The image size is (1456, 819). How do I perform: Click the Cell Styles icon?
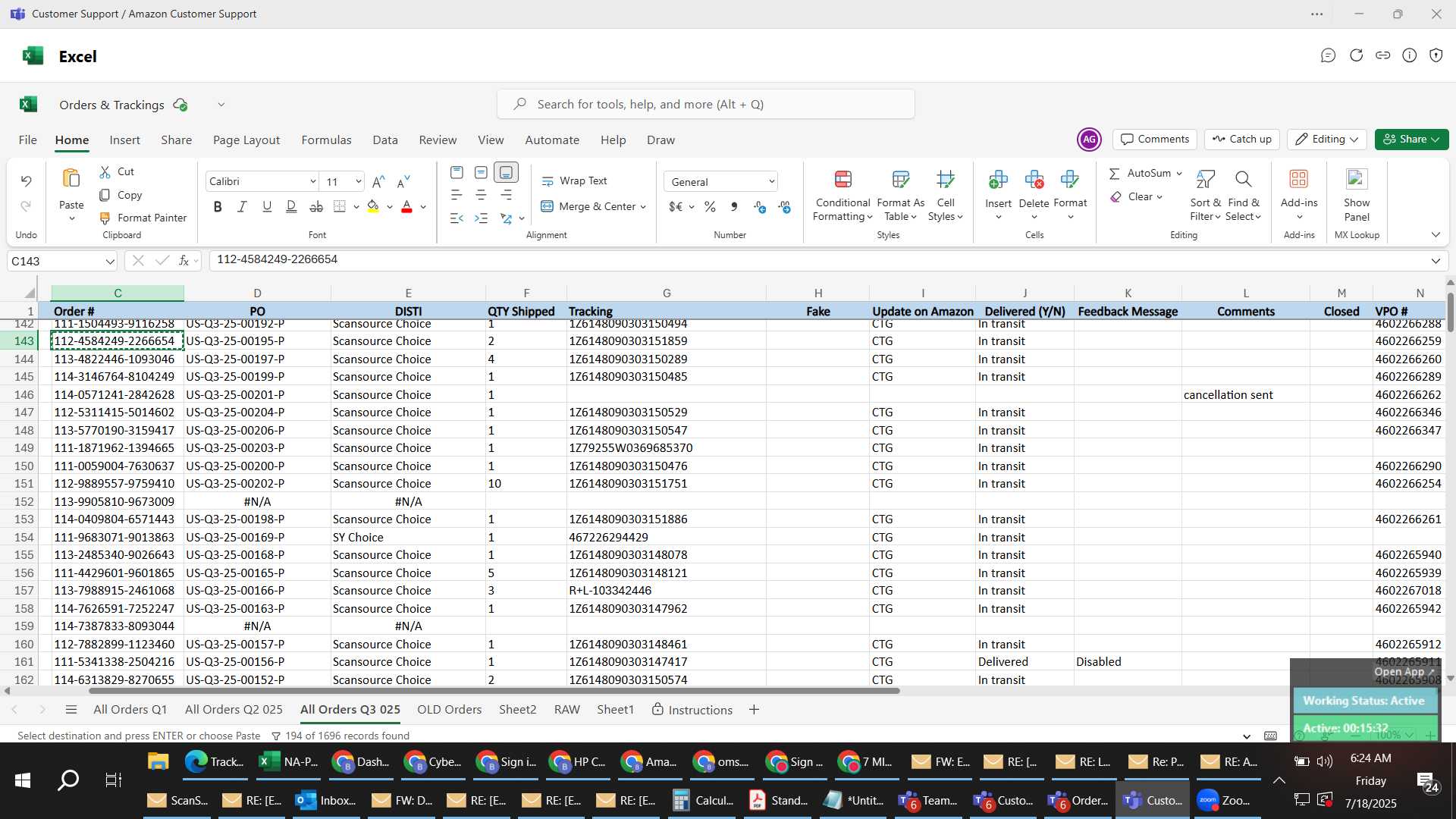(x=946, y=179)
